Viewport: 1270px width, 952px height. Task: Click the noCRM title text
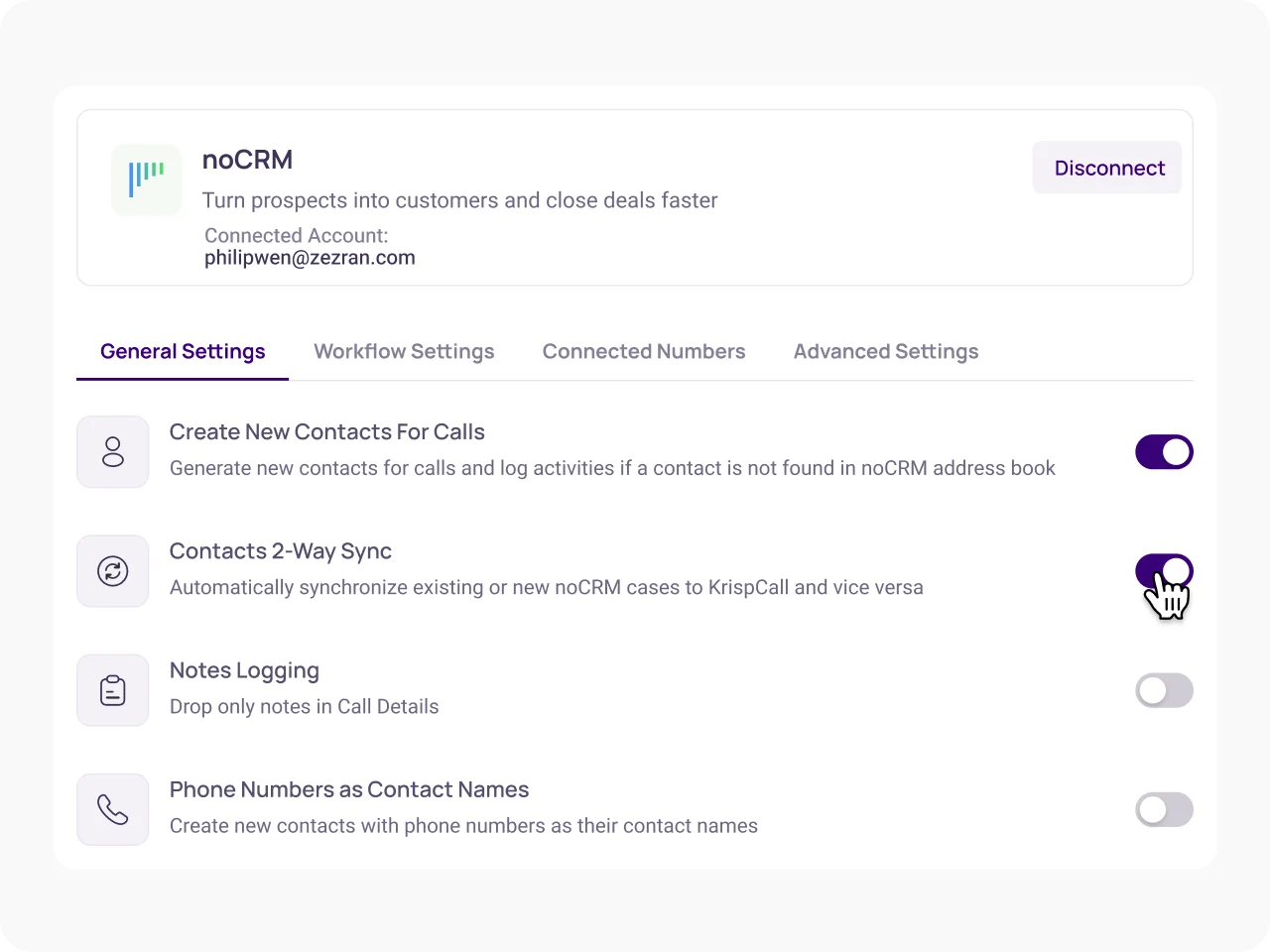247,160
